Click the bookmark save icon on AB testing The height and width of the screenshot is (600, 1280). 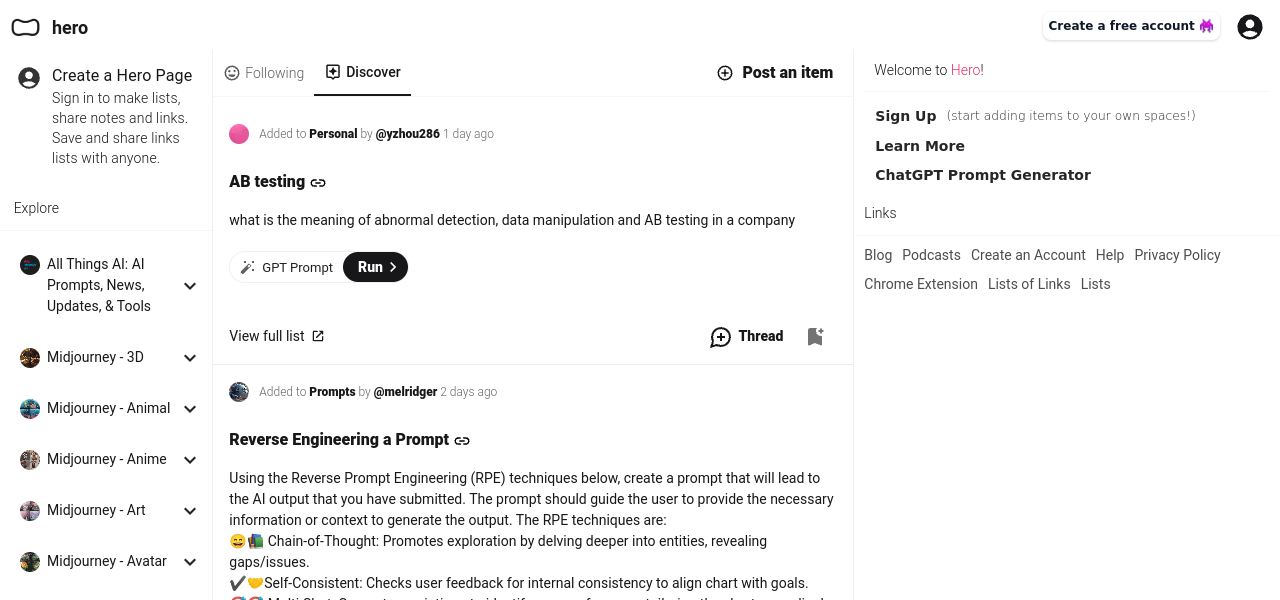pos(815,337)
